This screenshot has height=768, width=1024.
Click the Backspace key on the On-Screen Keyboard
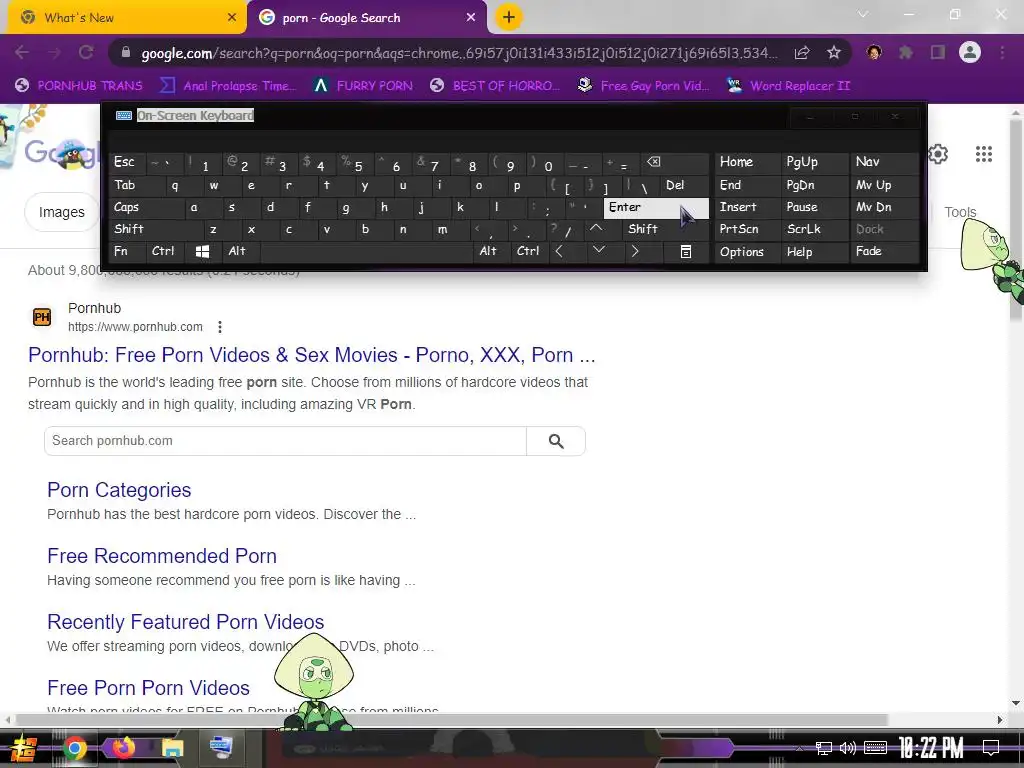pos(674,163)
